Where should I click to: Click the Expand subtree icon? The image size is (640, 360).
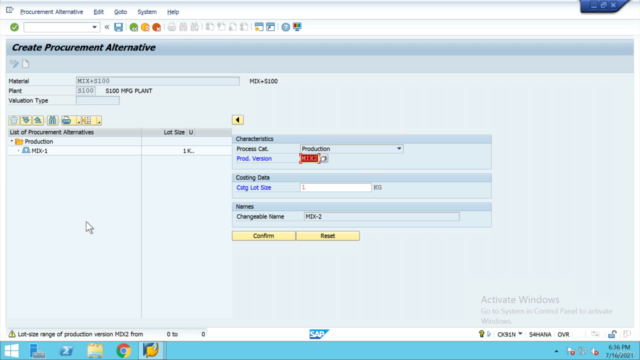[26, 120]
